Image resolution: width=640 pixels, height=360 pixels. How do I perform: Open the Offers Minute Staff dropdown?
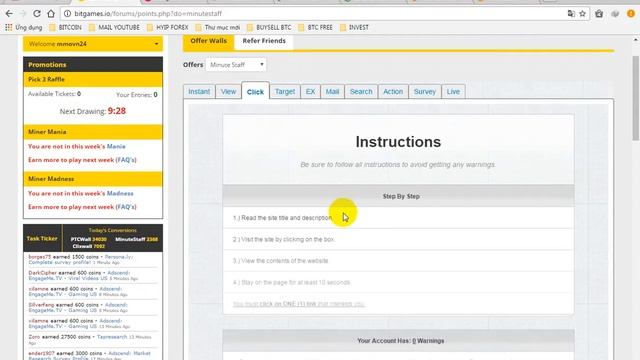pos(236,64)
